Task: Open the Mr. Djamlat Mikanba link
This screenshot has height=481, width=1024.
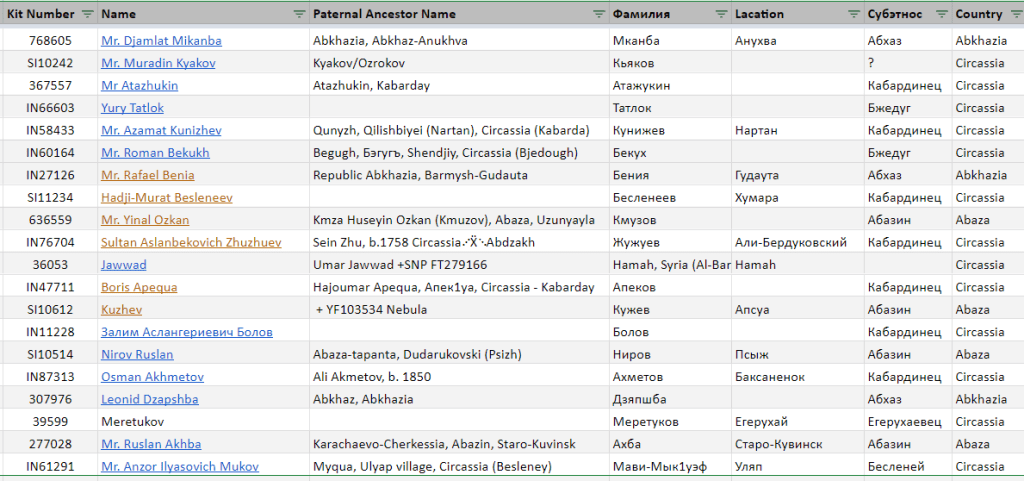Action: point(161,41)
